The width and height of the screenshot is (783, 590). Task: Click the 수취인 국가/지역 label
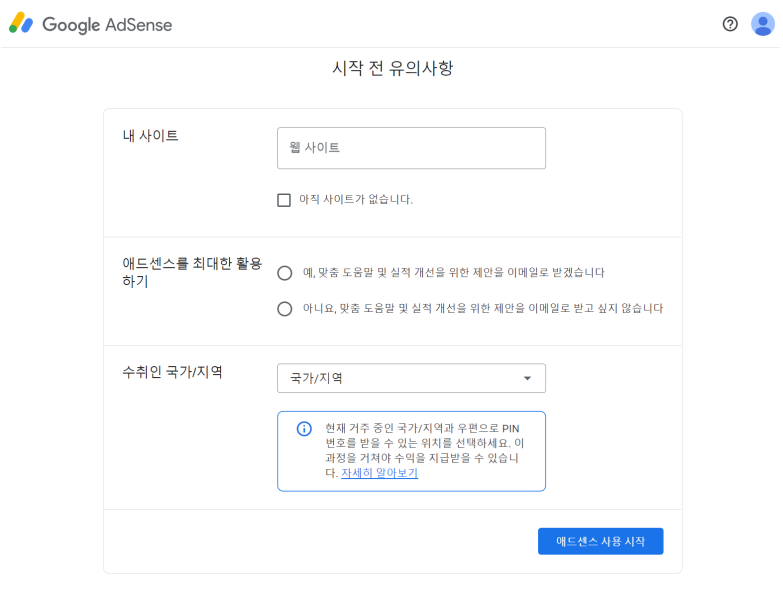[172, 371]
